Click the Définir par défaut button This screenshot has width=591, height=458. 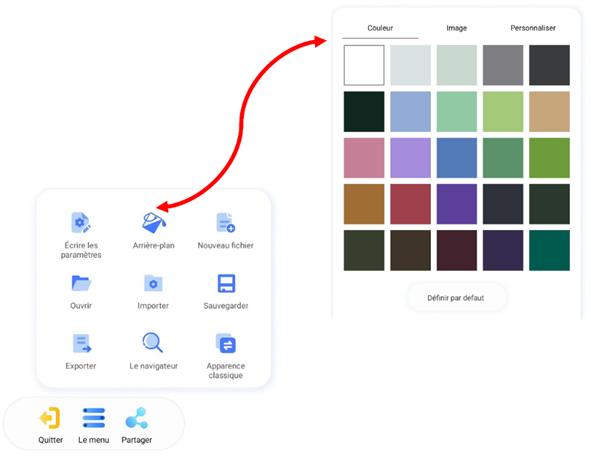(456, 298)
